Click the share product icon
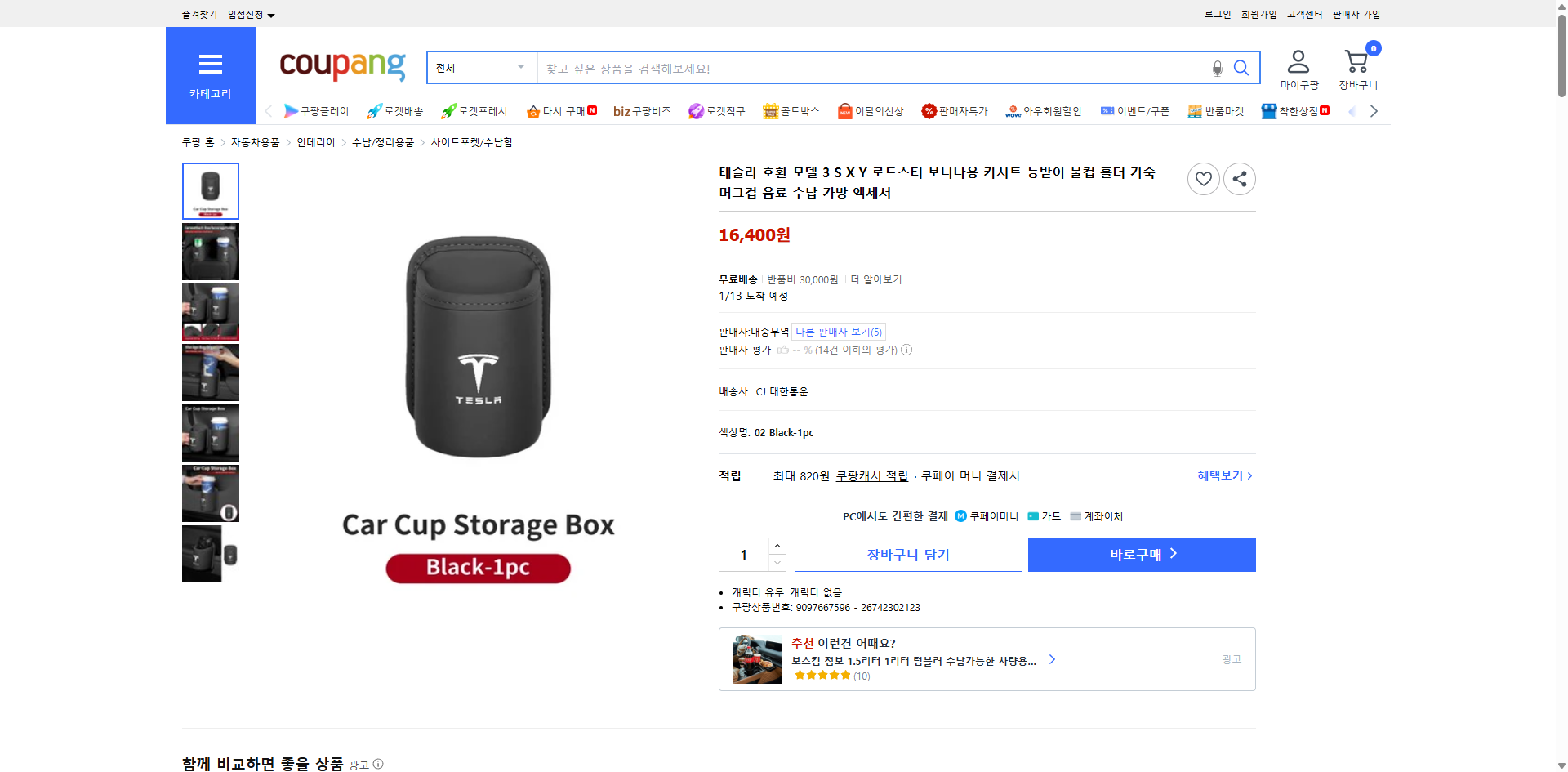 (1240, 179)
